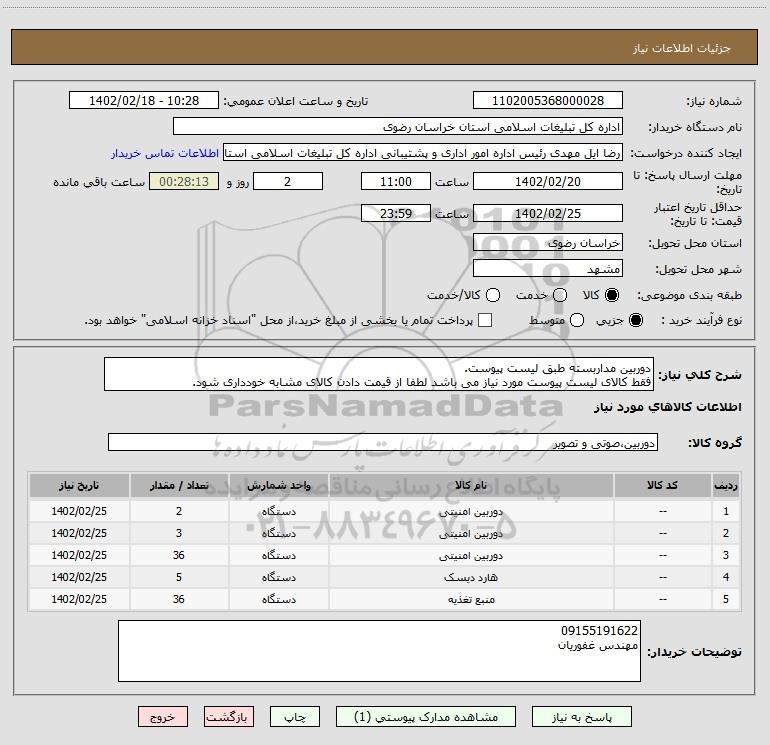Click the منبع تغذیه item name
This screenshot has height=745, width=770.
point(471,600)
